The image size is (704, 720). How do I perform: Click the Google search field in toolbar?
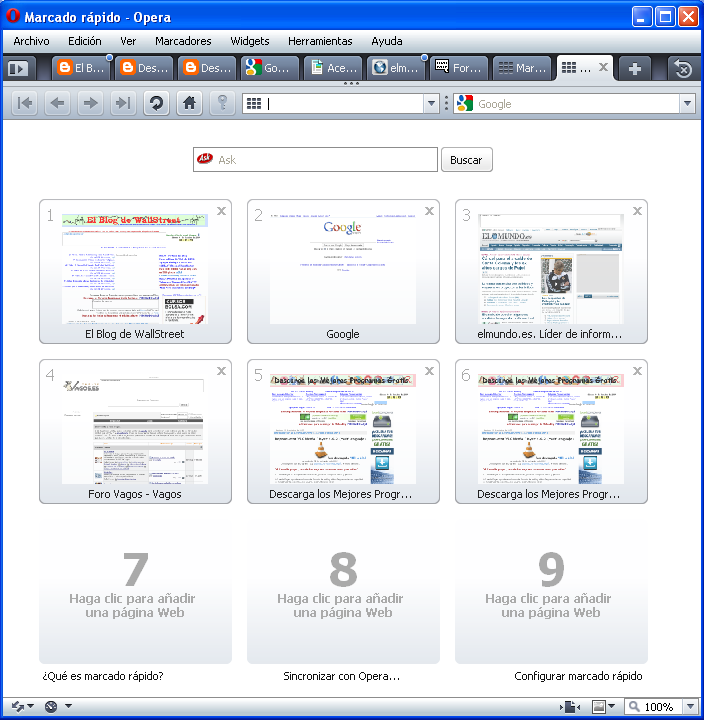coord(576,104)
